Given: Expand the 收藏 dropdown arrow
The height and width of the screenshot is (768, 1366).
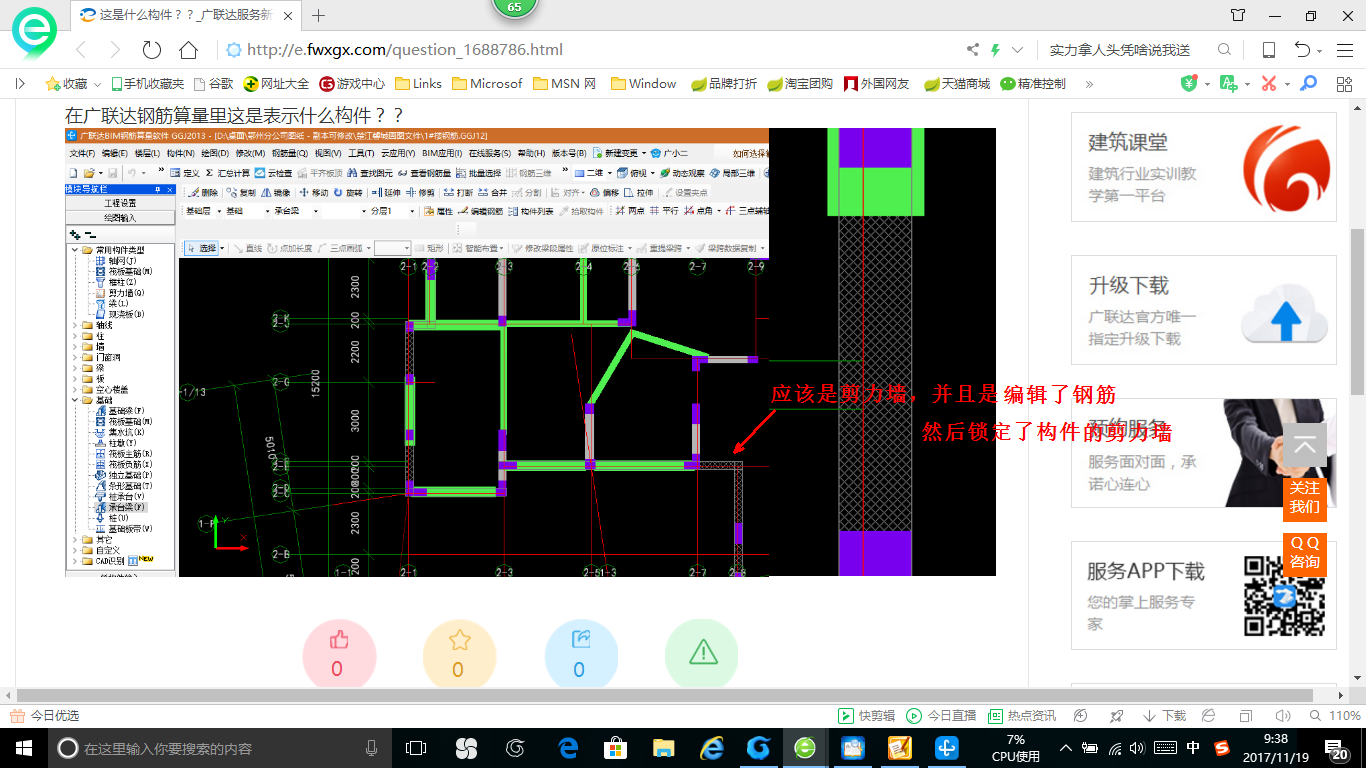Looking at the screenshot, I should point(99,84).
